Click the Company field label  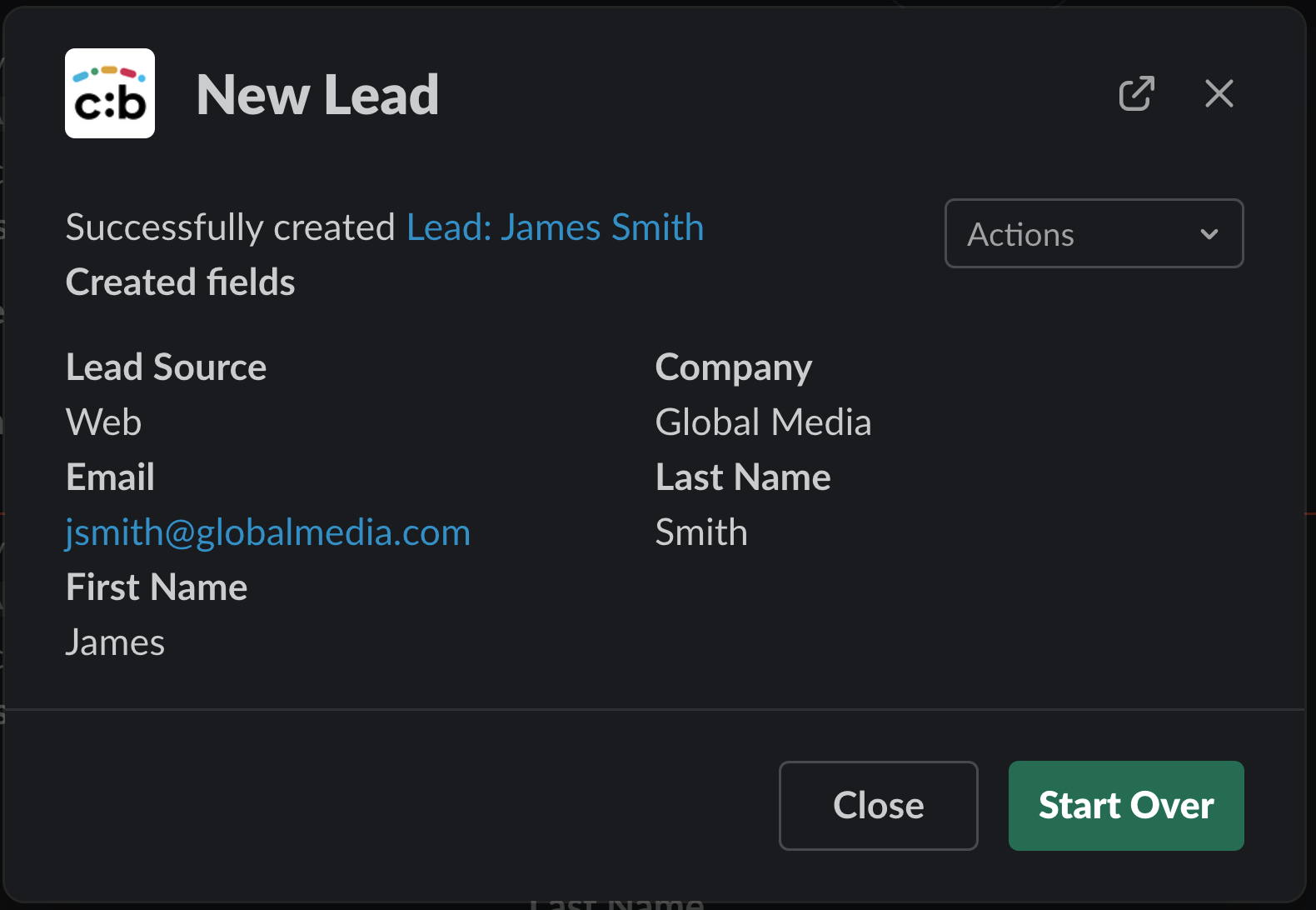tap(733, 367)
